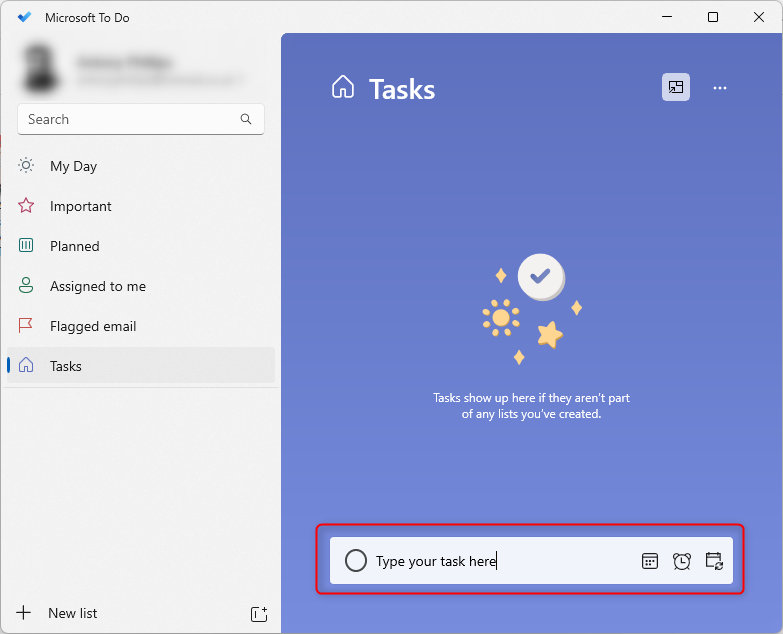
Task: Open the My Day list
Action: click(73, 166)
